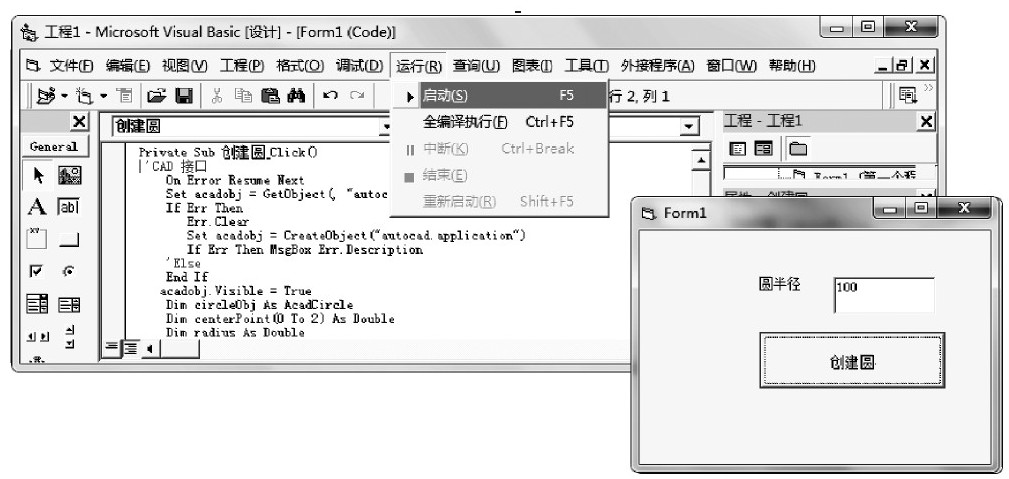Image resolution: width=1009 pixels, height=479 pixels.
Task: Close the toolbox panel with X
Action: click(x=79, y=122)
